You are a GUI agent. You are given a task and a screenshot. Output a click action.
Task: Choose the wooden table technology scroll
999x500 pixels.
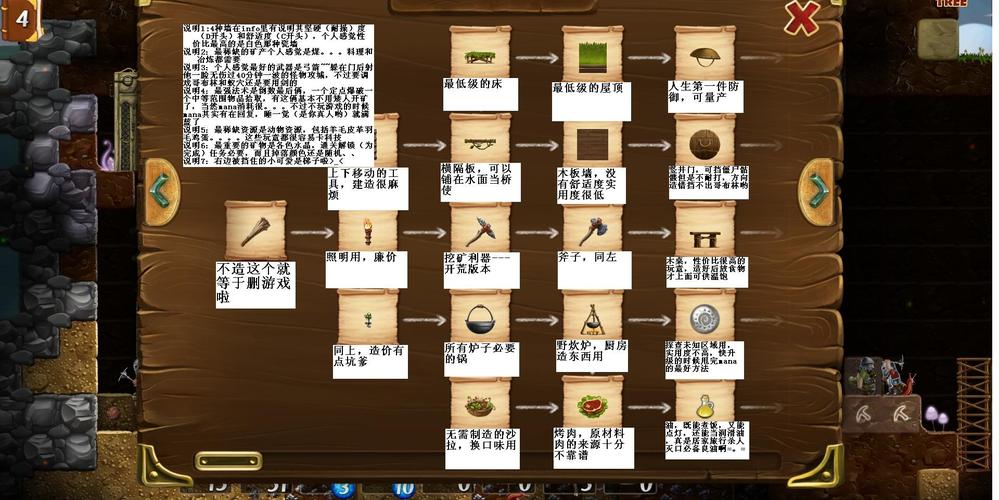point(704,229)
